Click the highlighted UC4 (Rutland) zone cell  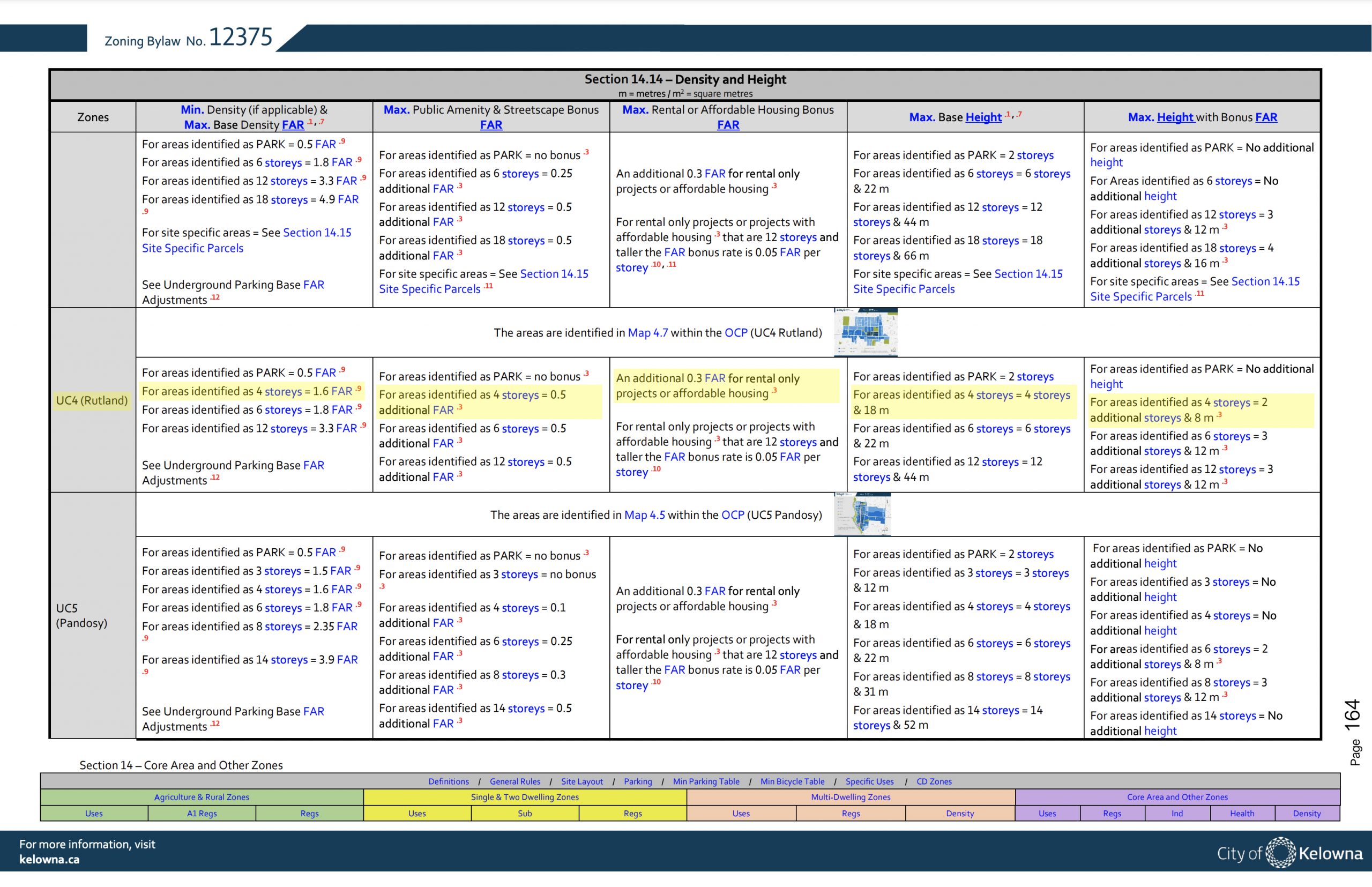92,400
